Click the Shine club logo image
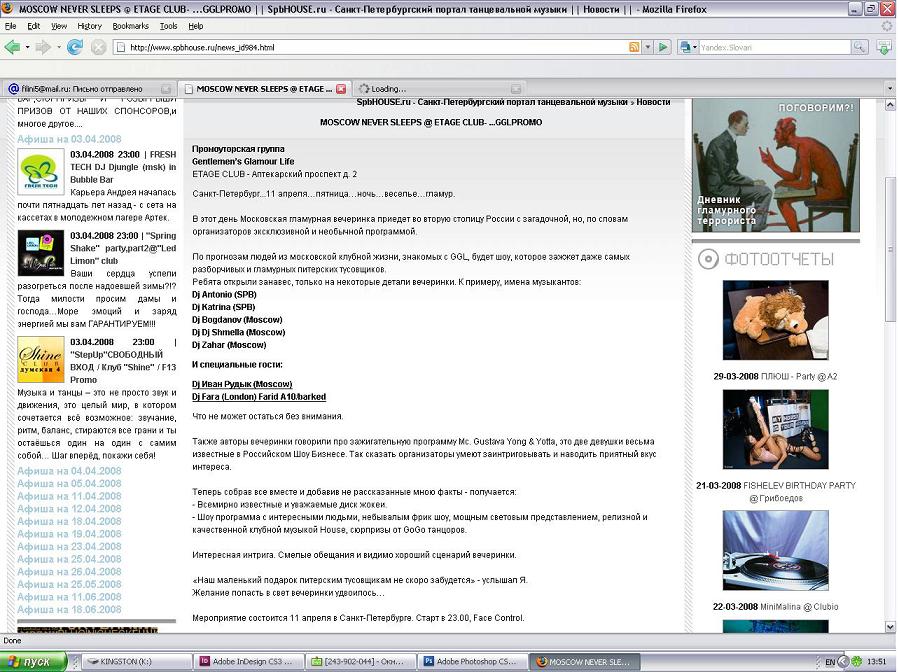 pyautogui.click(x=40, y=359)
